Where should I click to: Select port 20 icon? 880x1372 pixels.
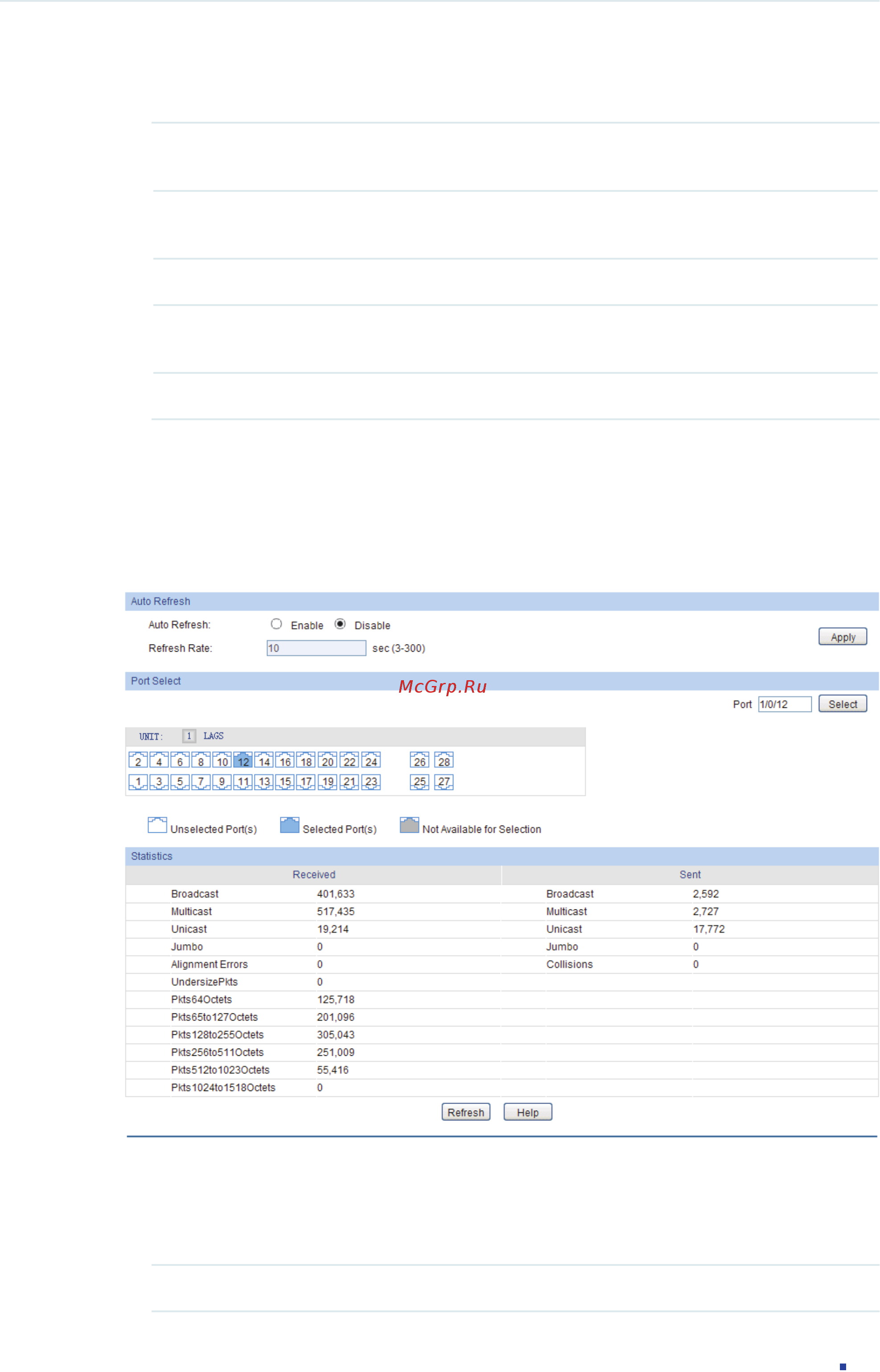pyautogui.click(x=327, y=760)
